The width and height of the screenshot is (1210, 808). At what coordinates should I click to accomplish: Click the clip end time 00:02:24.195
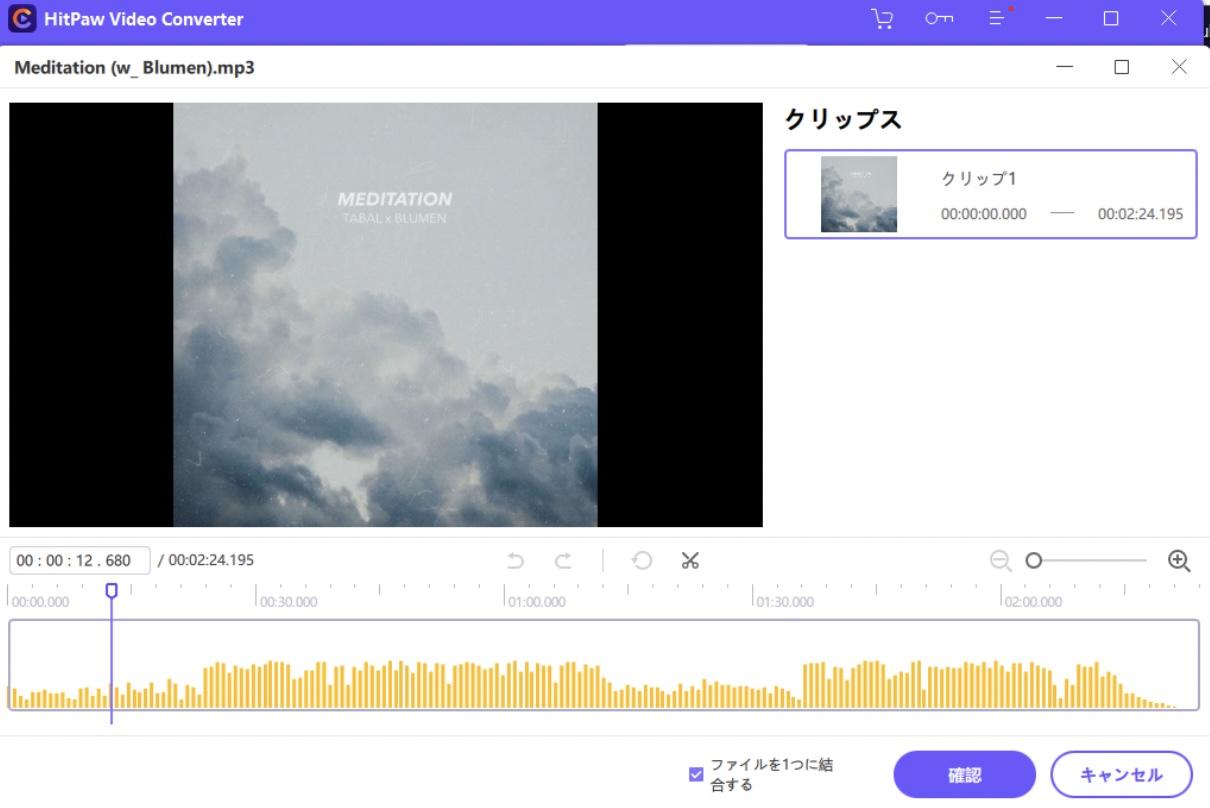click(x=1140, y=214)
